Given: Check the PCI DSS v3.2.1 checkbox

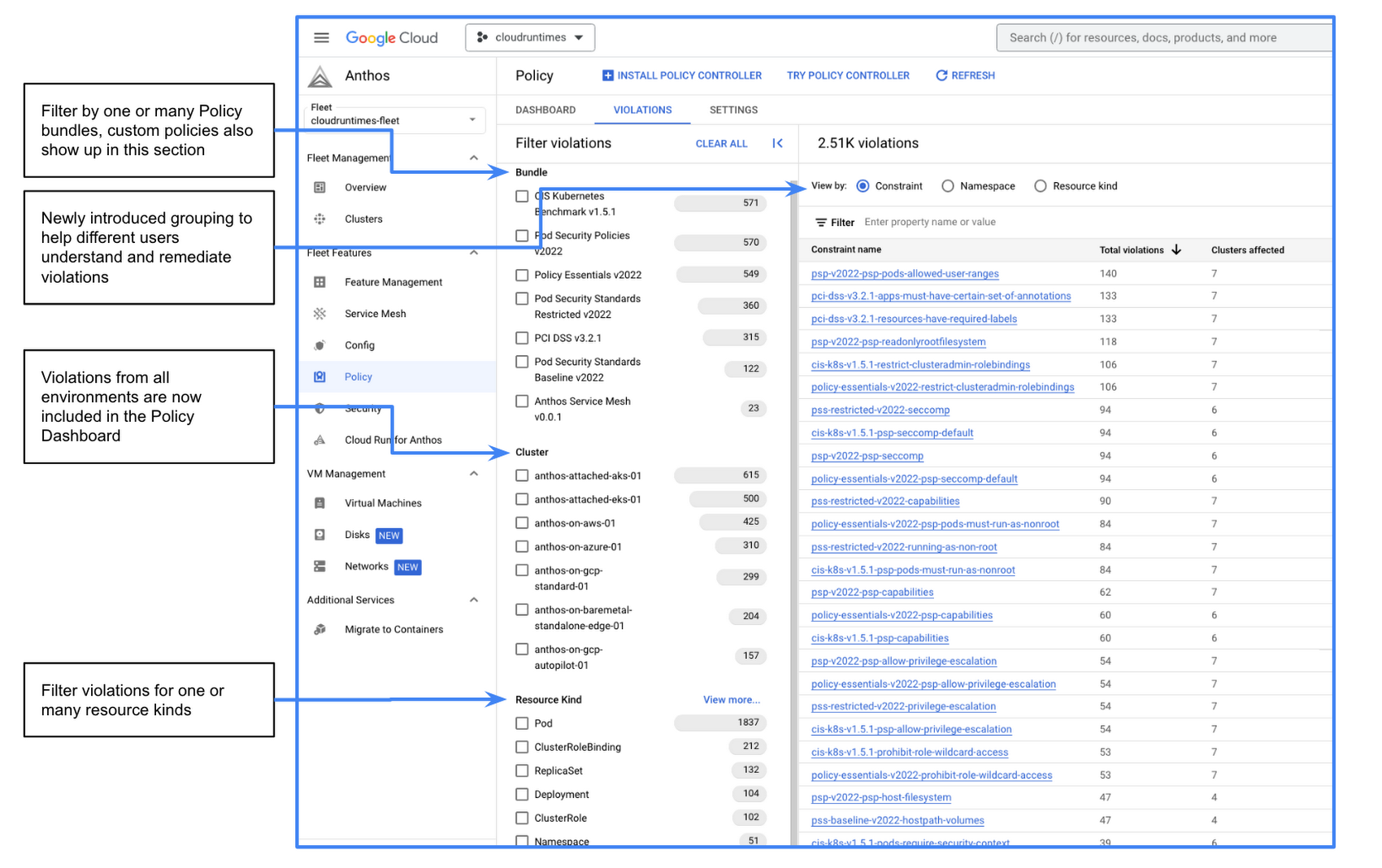Looking at the screenshot, I should point(522,338).
